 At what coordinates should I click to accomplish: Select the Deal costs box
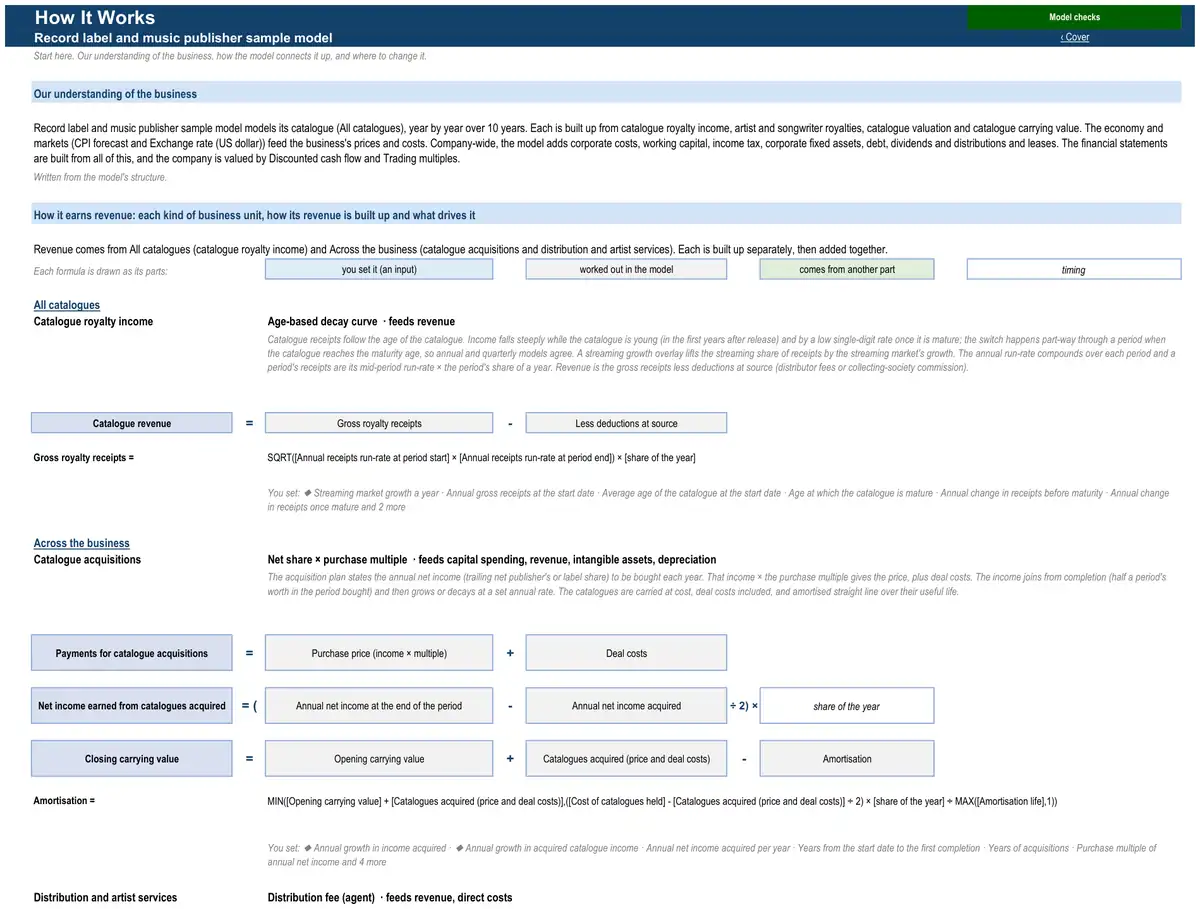point(626,653)
